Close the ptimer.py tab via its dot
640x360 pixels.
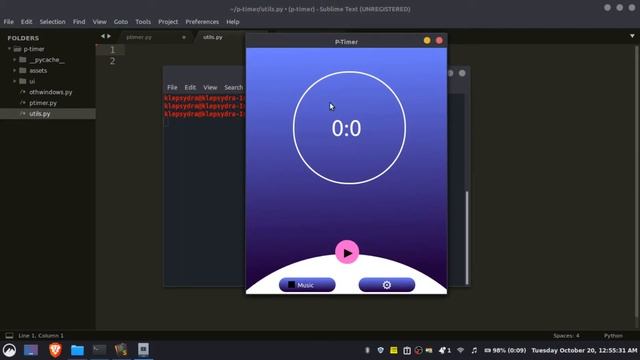point(184,37)
